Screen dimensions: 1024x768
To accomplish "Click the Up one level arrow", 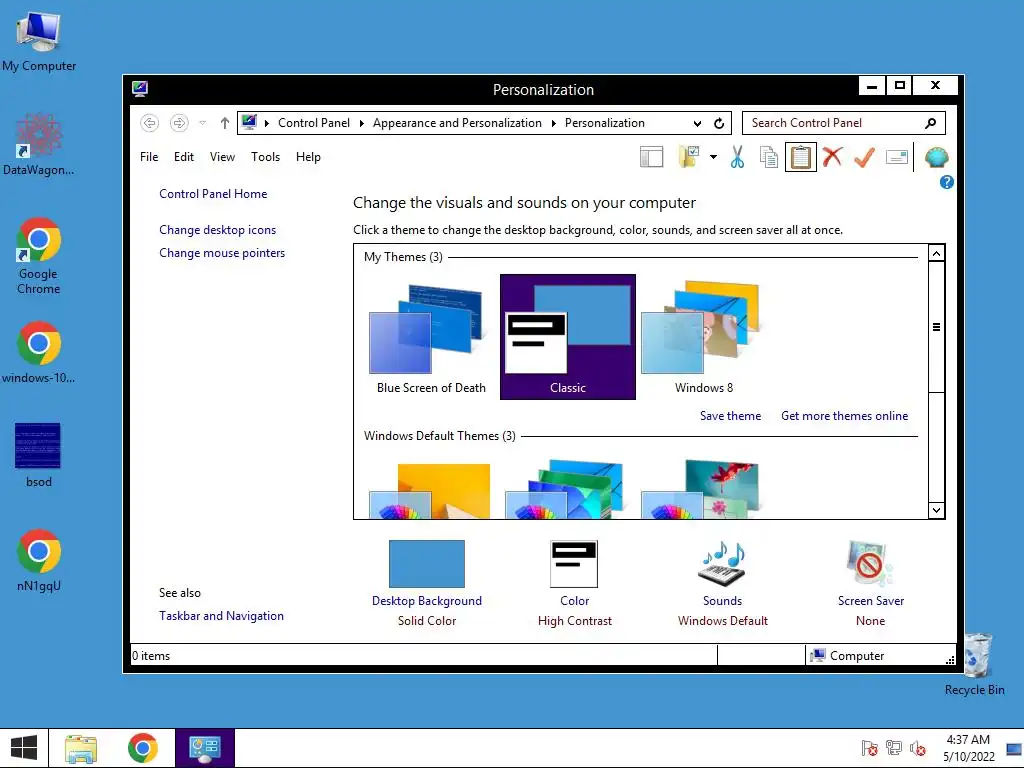I will [x=225, y=123].
